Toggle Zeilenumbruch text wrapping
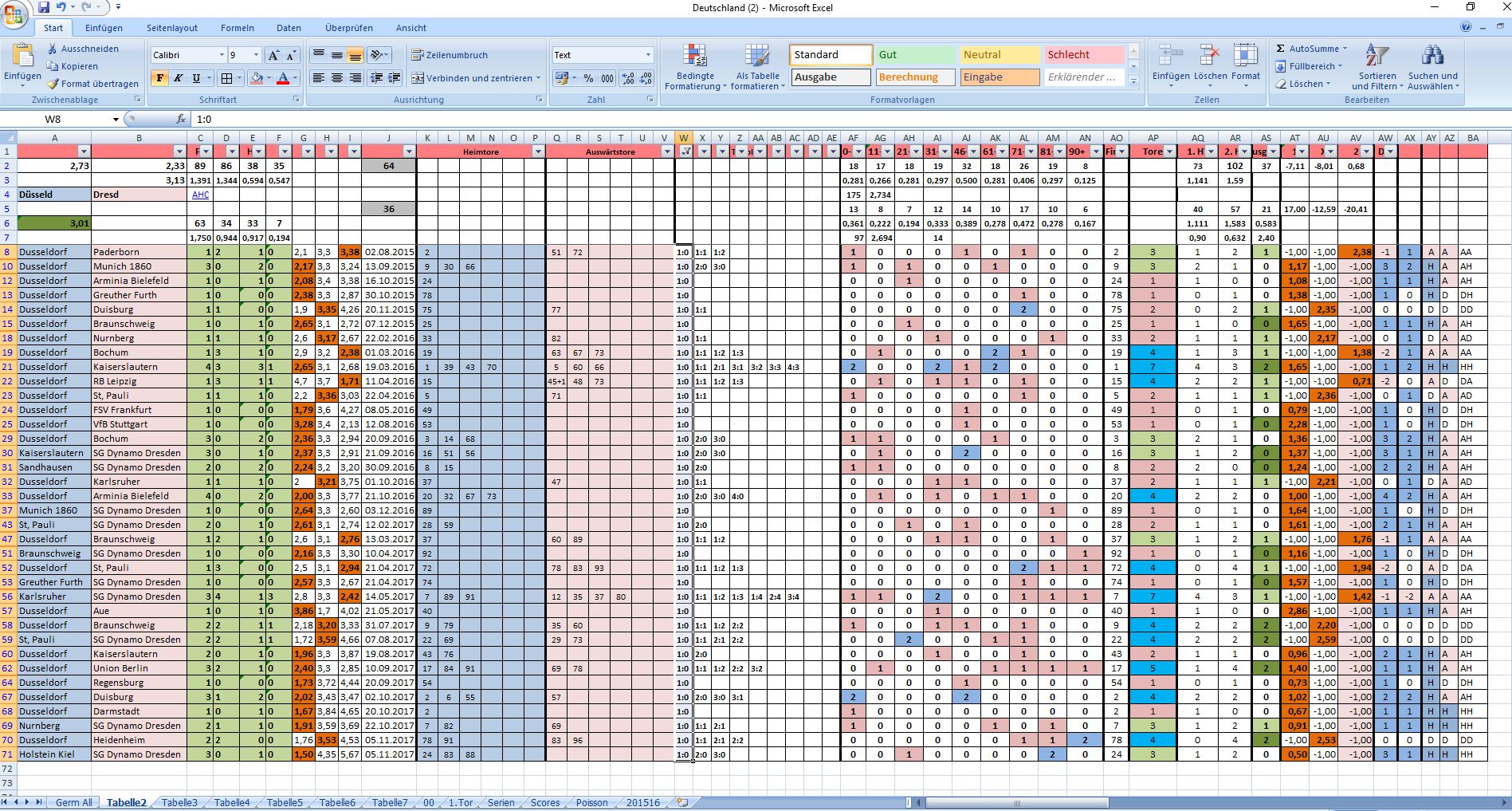This screenshot has height=811, width=1512. click(x=450, y=55)
